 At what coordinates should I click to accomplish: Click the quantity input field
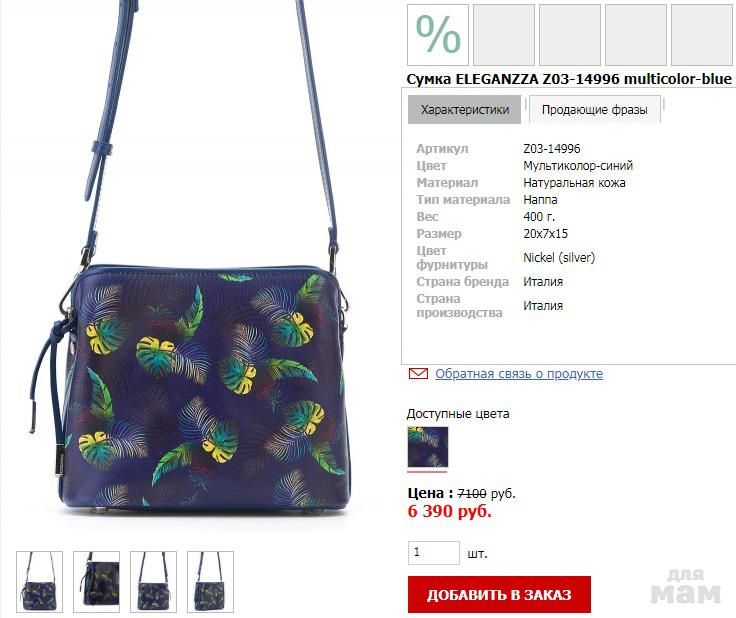434,553
